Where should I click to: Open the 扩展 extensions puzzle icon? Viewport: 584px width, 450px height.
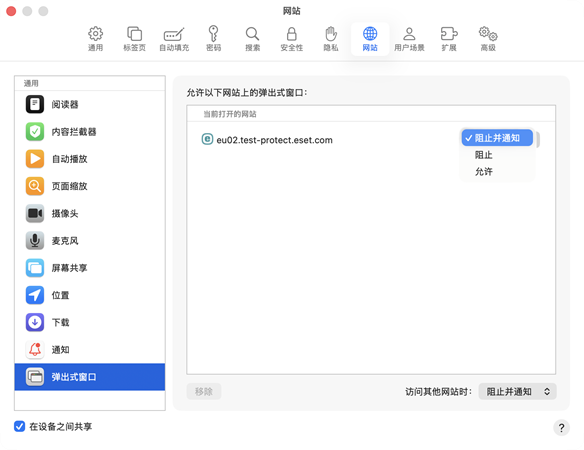point(449,34)
